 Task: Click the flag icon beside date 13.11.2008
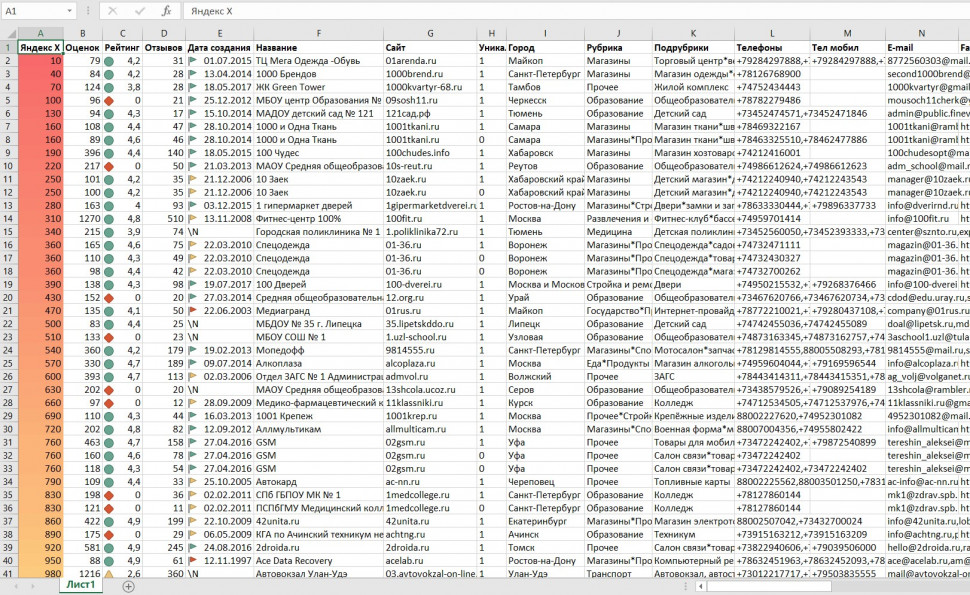pyautogui.click(x=192, y=219)
